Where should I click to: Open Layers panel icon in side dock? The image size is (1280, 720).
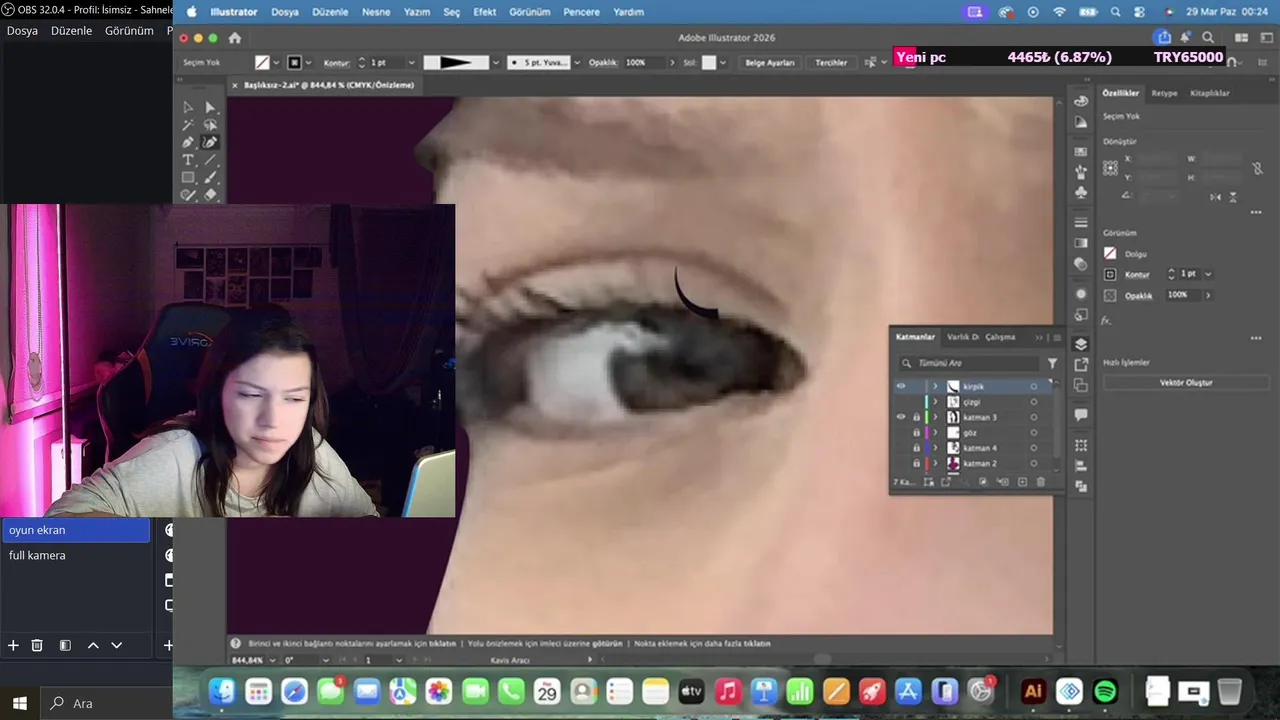click(1081, 344)
